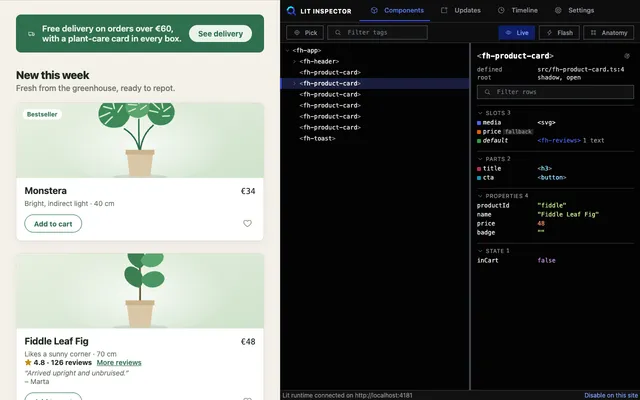Click the name value "Fiddle Leaf Fig"
Viewport: 640px width, 400px height.
(x=568, y=214)
